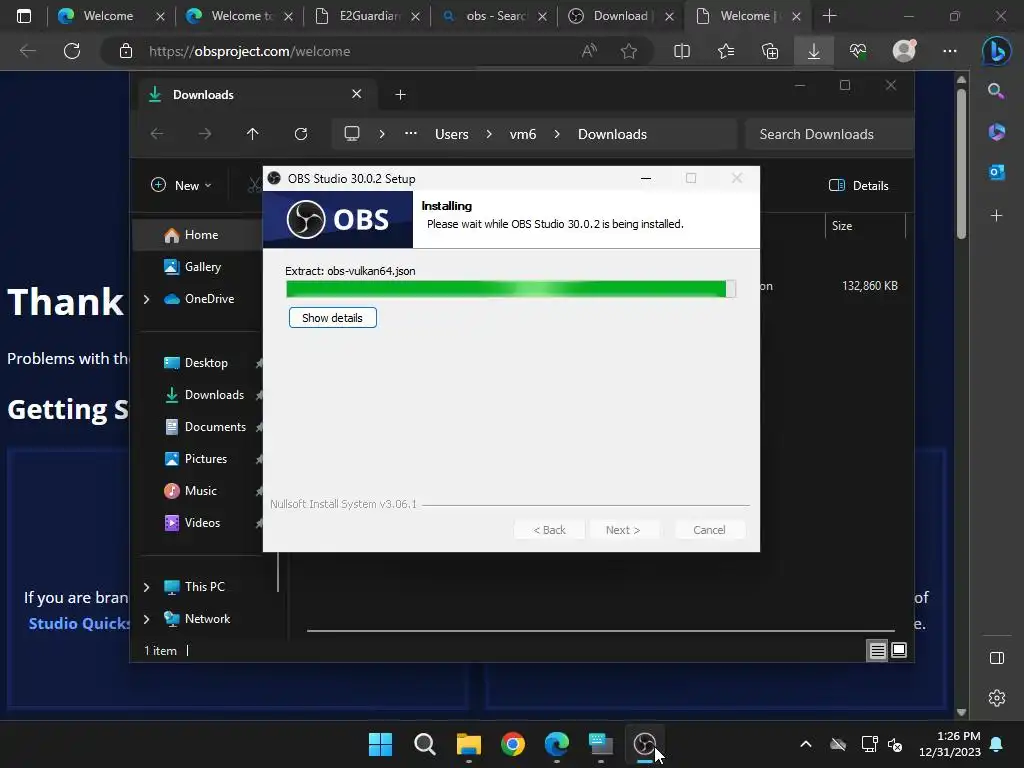
Task: Open Bing Copilot sidebar icon
Action: [x=997, y=51]
